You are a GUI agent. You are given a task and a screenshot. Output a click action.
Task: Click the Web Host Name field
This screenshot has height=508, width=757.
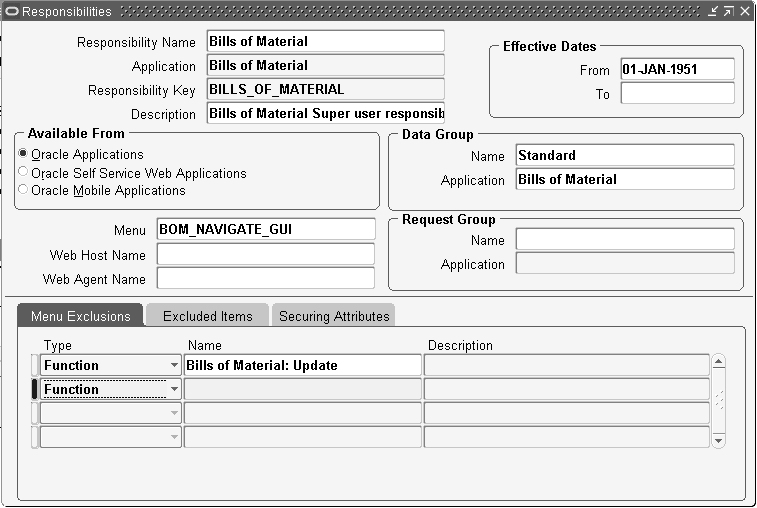click(266, 254)
